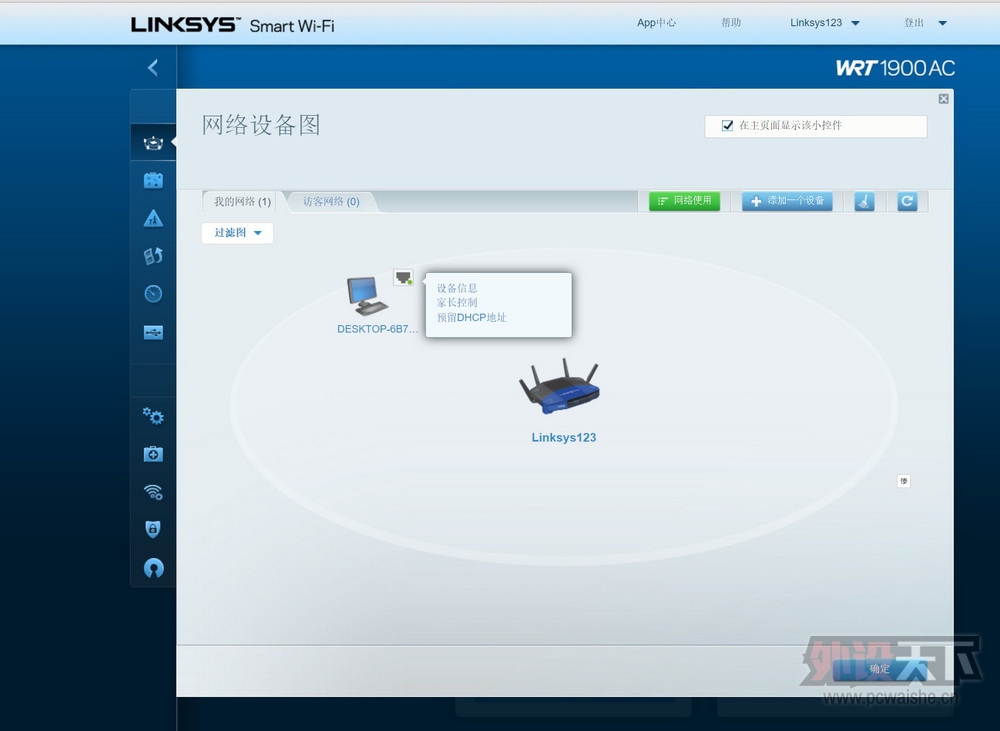
Task: Click the small icon at map's right edge
Action: (904, 481)
